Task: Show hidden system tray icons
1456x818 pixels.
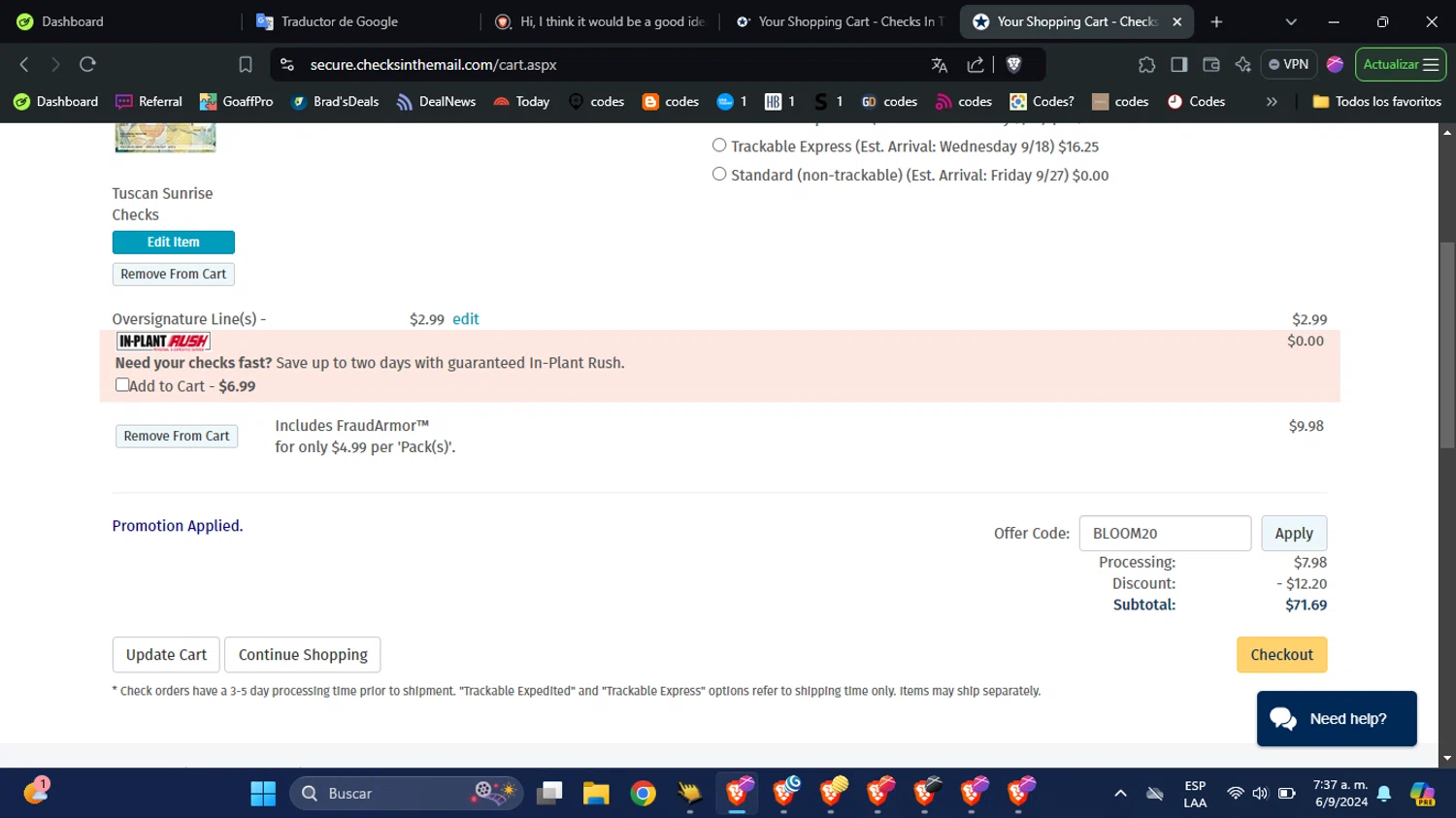Action: point(1120,794)
